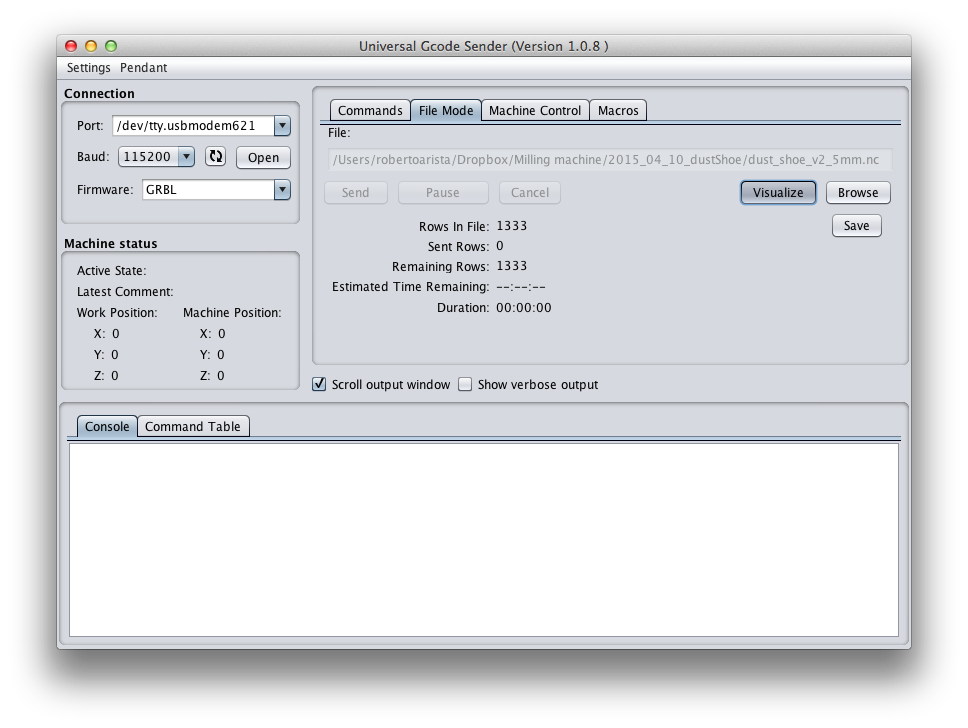968x728 pixels.
Task: Select the File Mode tab
Action: pyautogui.click(x=446, y=111)
